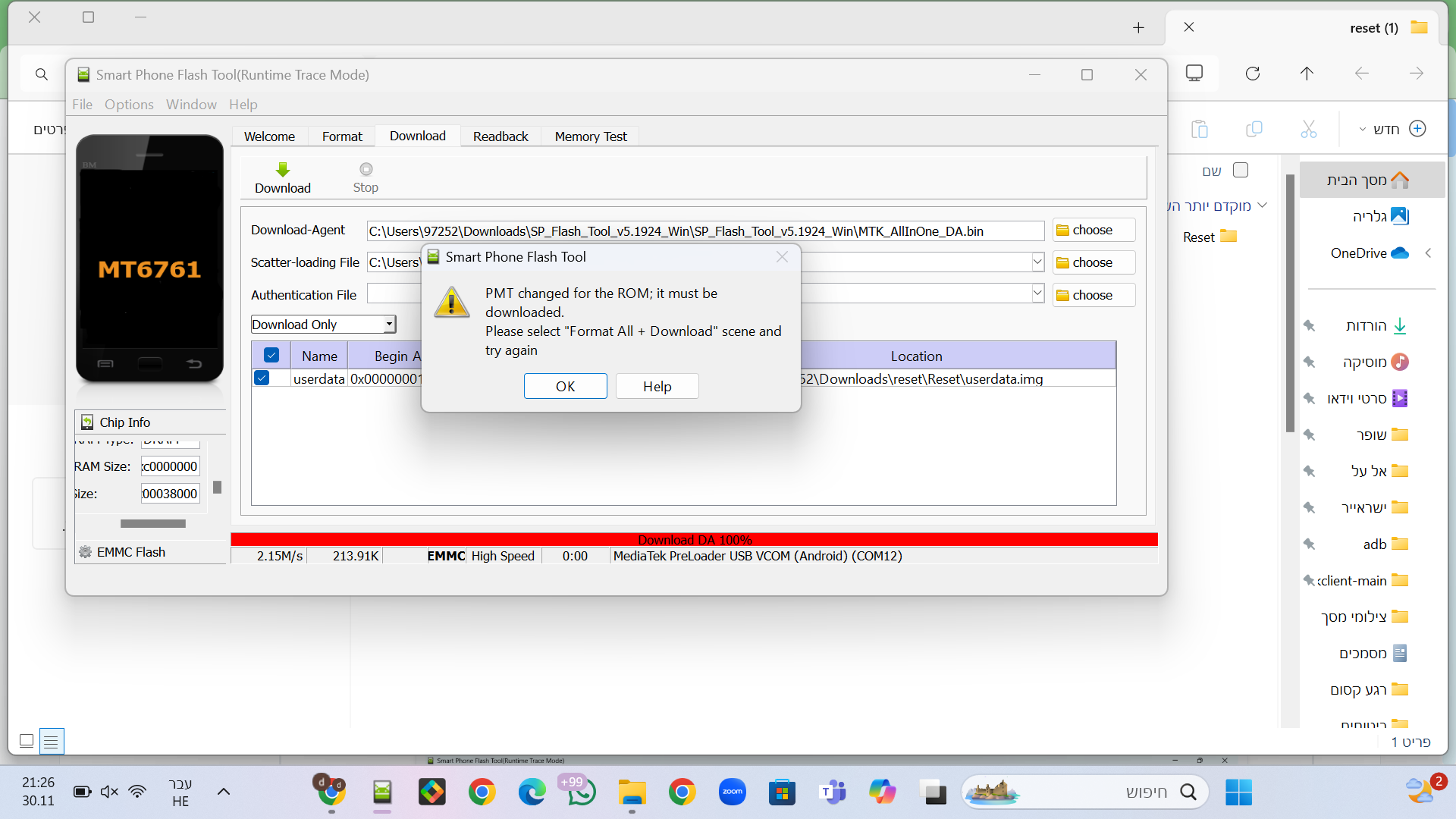This screenshot has height=819, width=1456.
Task: Open the Download Only mode dropdown
Action: 389,325
